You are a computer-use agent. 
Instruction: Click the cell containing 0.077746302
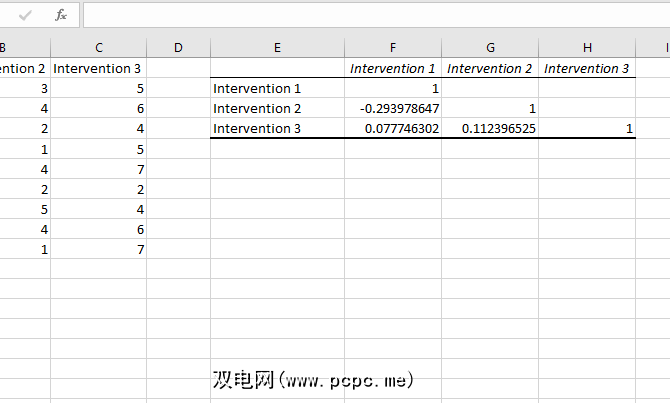point(393,129)
